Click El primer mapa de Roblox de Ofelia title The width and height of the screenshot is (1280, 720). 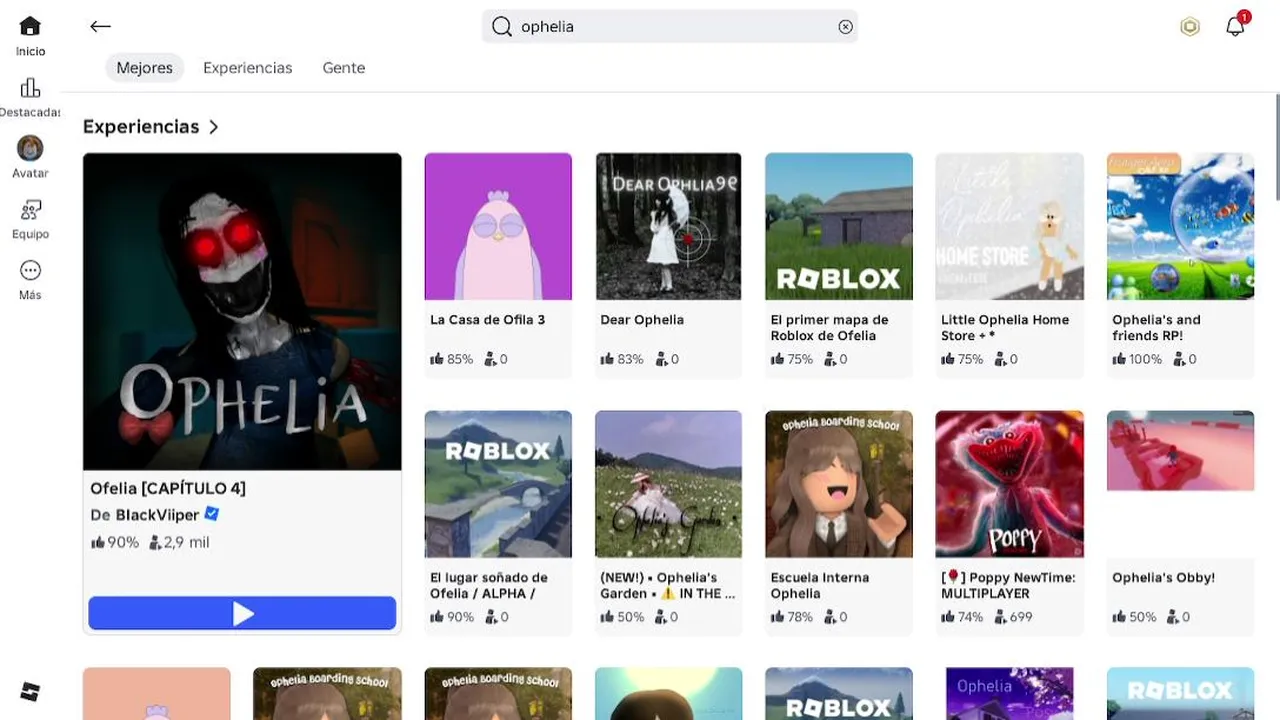click(x=830, y=328)
